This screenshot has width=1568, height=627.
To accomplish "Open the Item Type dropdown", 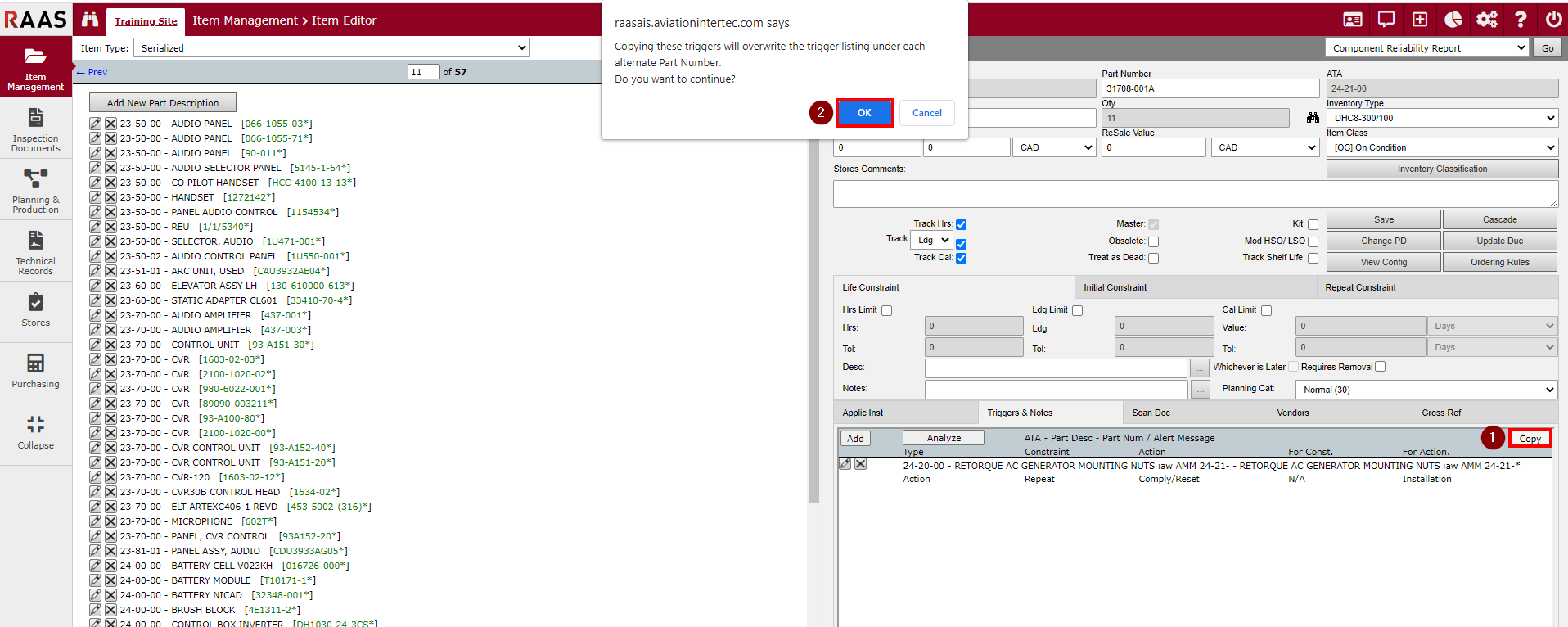I will (x=331, y=48).
